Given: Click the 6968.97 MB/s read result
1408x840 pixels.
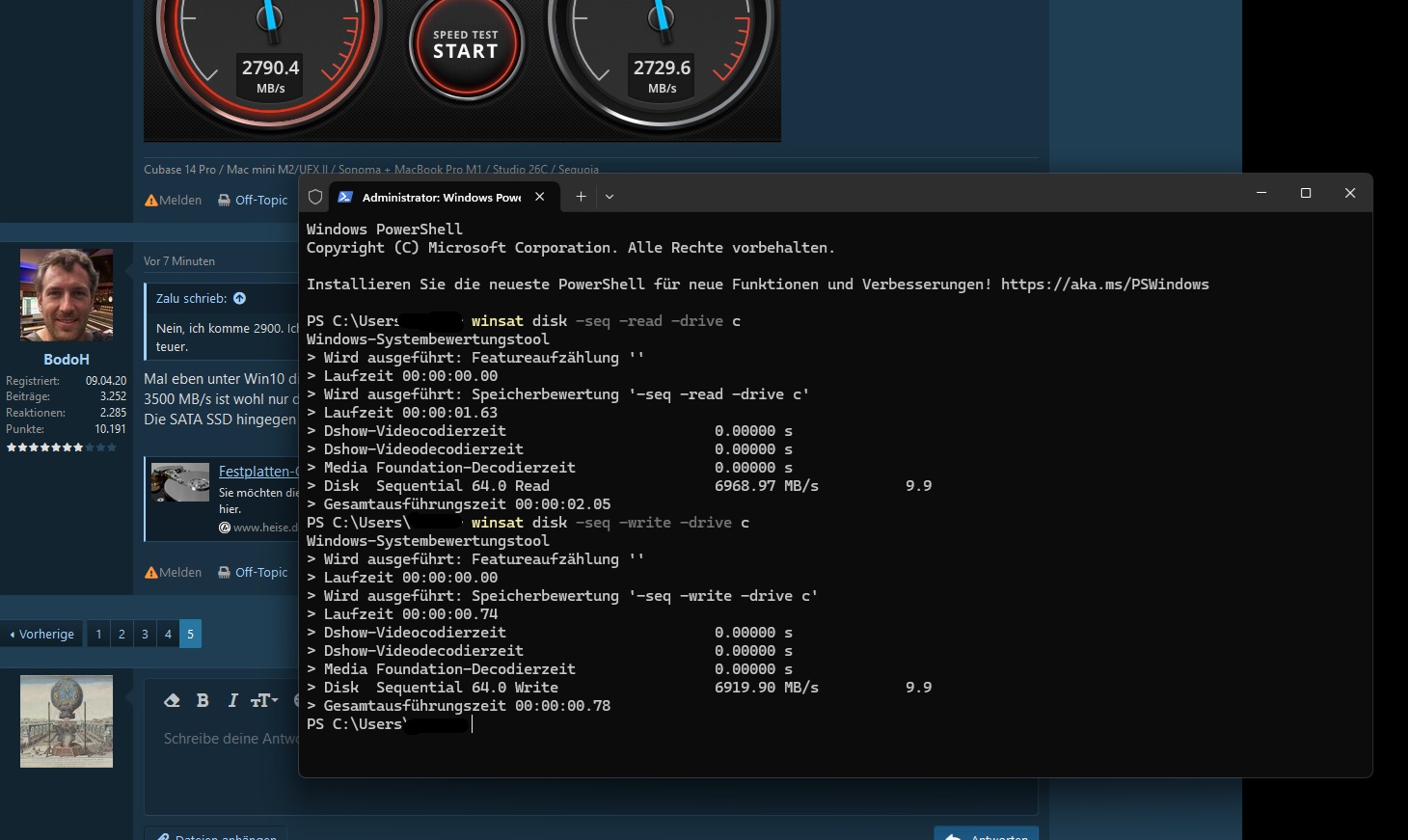Looking at the screenshot, I should tap(767, 486).
